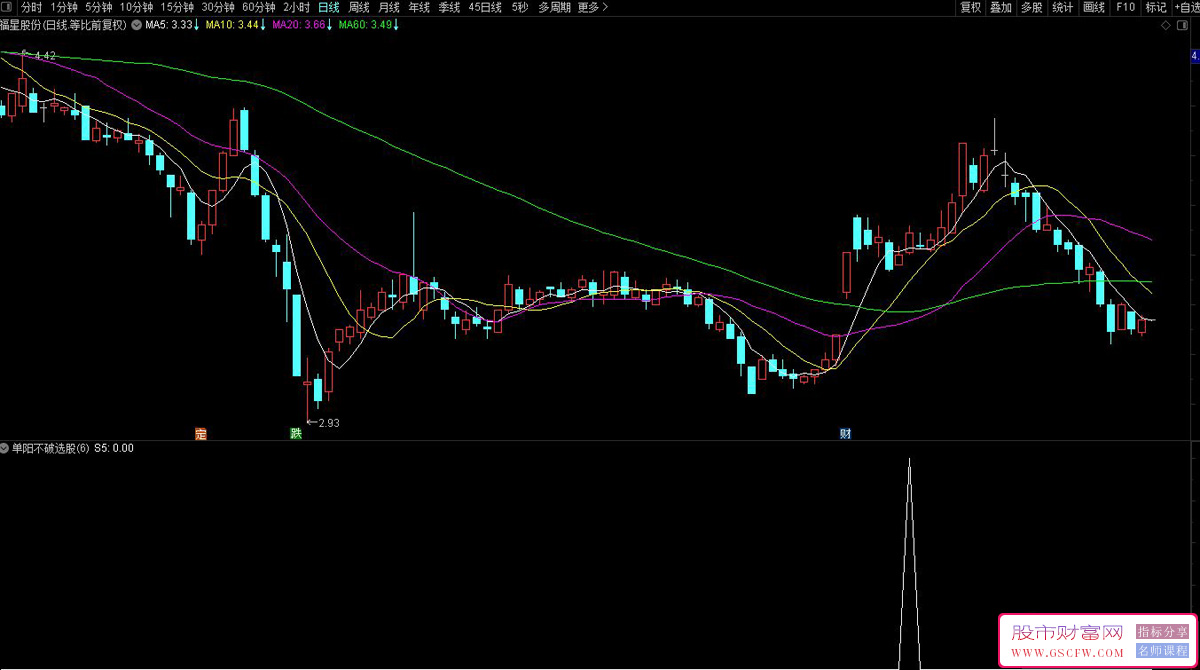Image resolution: width=1200 pixels, height=670 pixels.
Task: Select the 10分钟 period tab
Action: point(137,7)
